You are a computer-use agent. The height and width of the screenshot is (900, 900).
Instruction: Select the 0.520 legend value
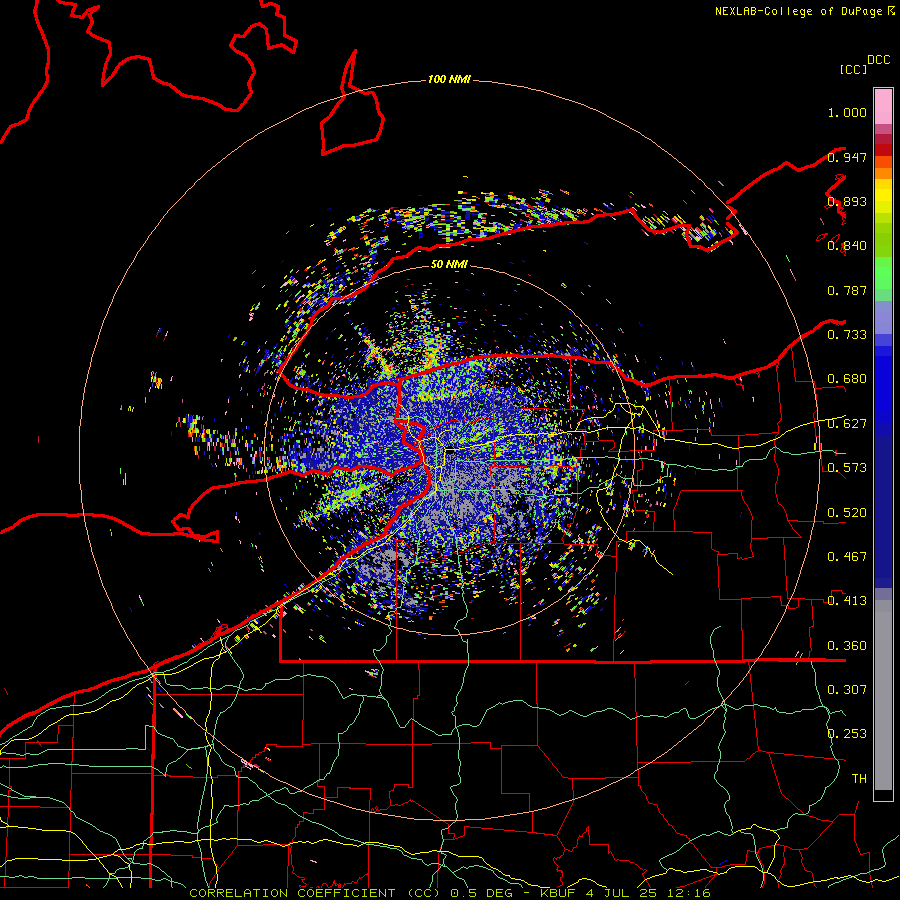tap(847, 513)
